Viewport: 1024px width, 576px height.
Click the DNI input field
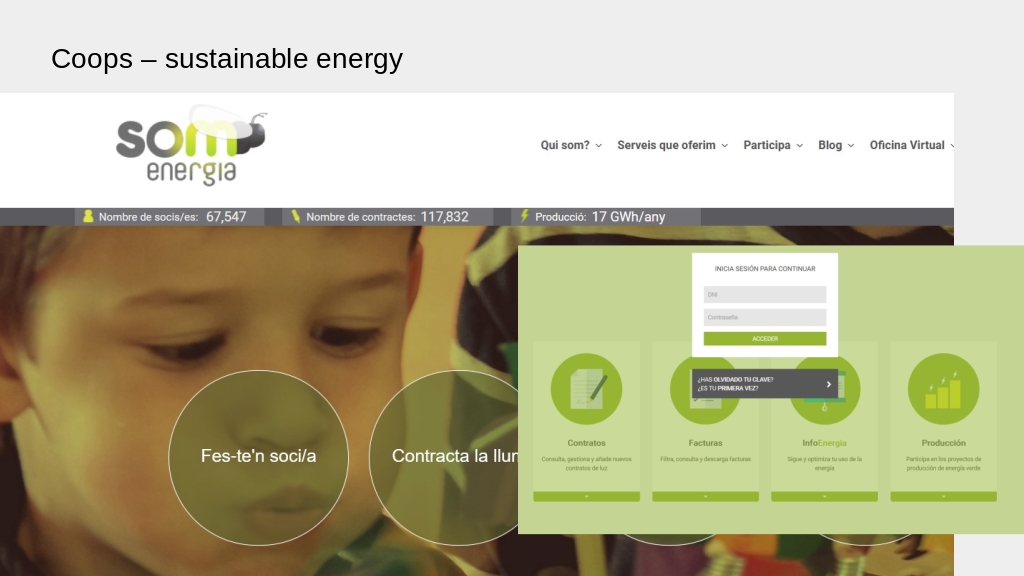tap(765, 295)
